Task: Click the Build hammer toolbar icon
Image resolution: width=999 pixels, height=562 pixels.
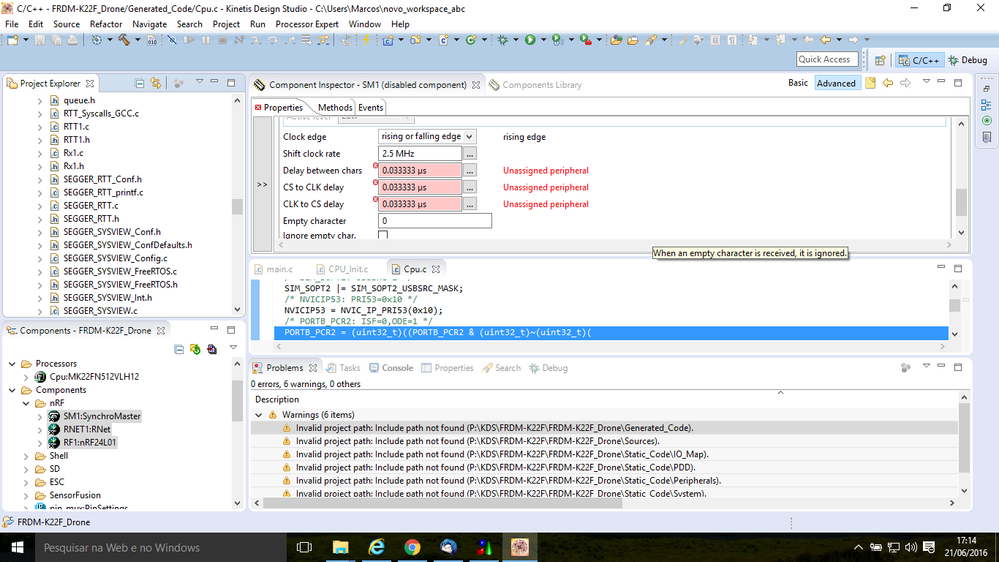Action: [124, 40]
